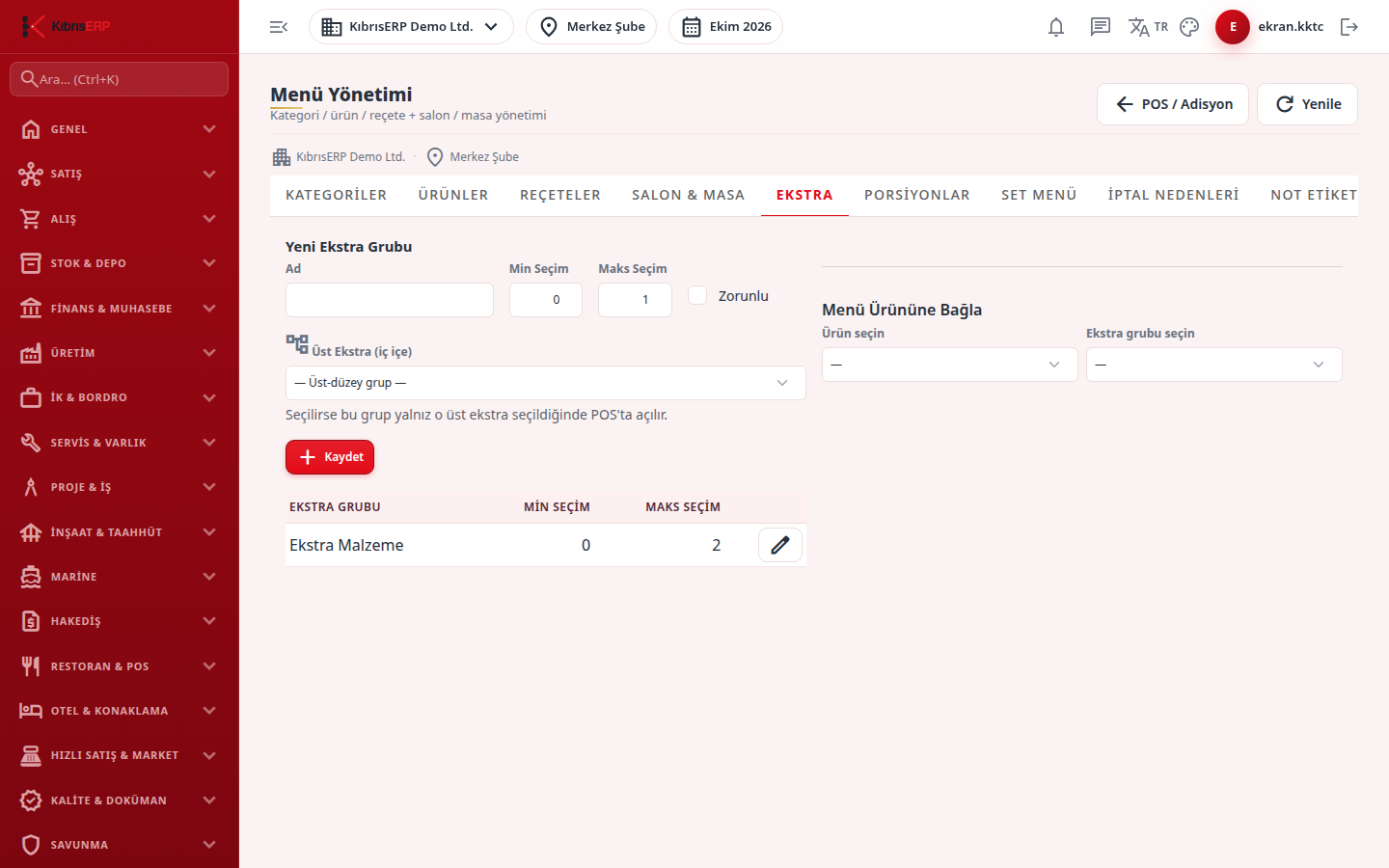Toggle the Zorunlu checkbox
The height and width of the screenshot is (868, 1389).
pos(697,296)
